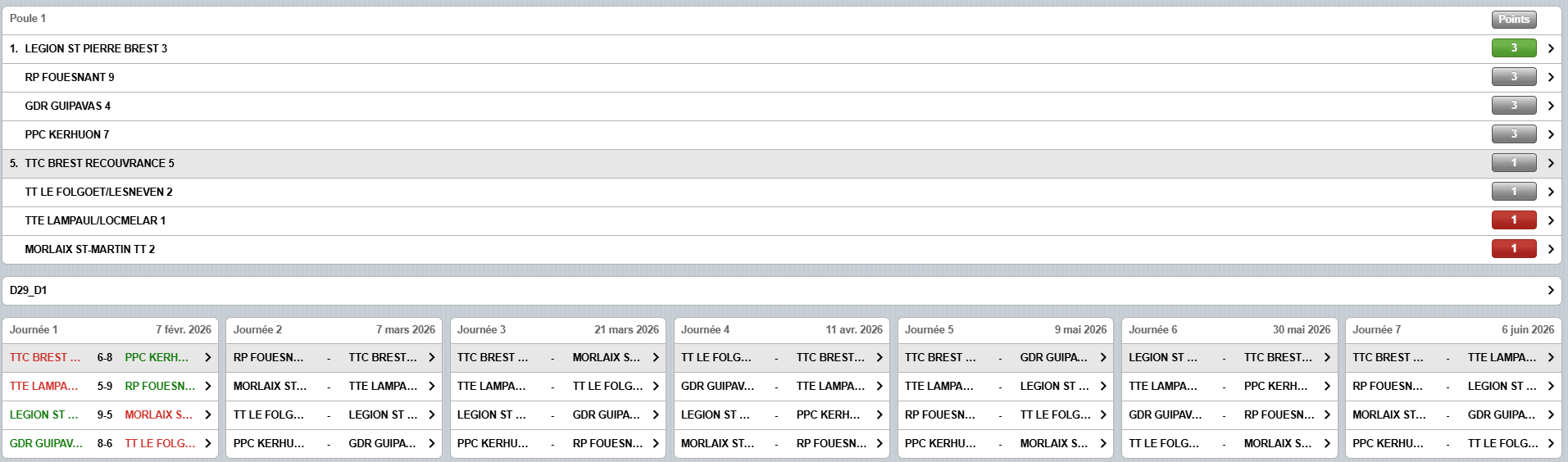Open Journée 2 RP FOUESN vs TTC BREST arrow

point(432,357)
